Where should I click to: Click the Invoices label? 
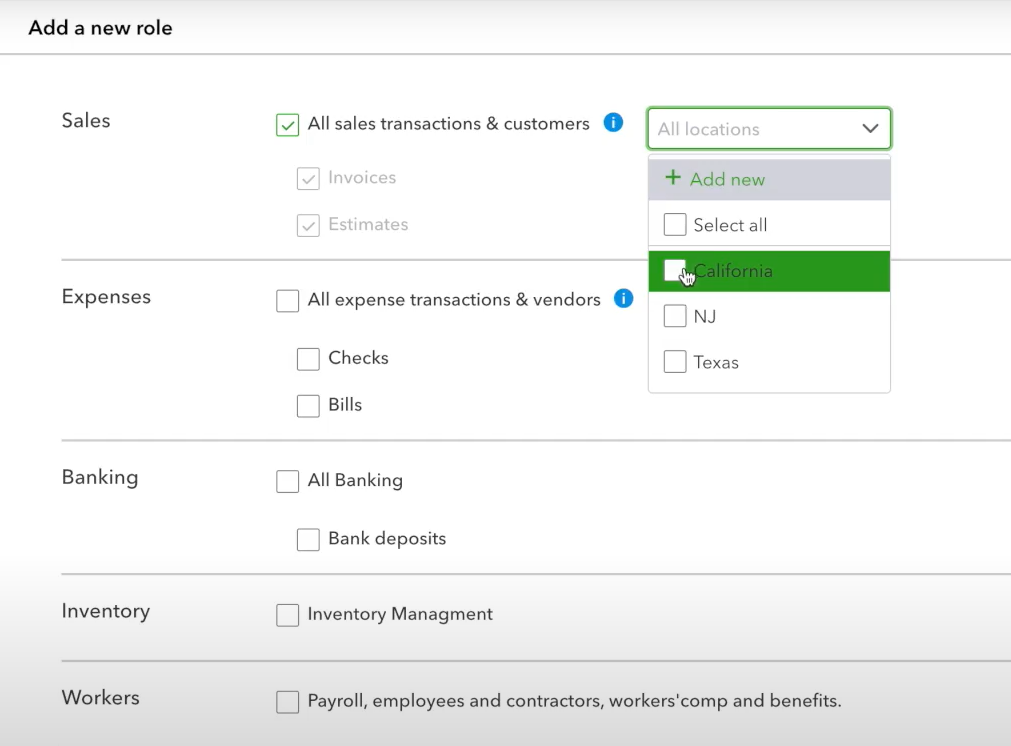(x=362, y=177)
